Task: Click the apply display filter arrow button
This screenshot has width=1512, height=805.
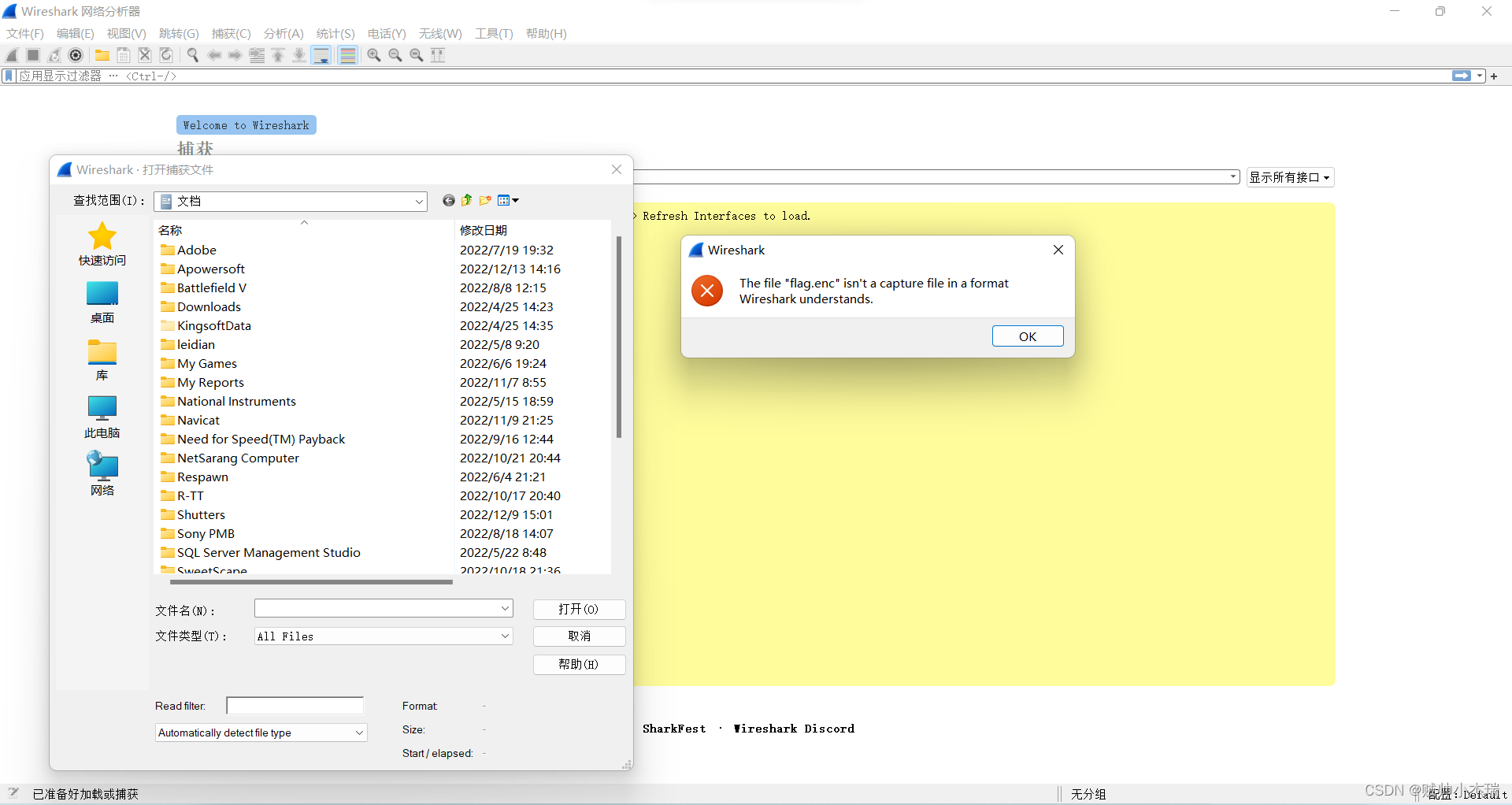Action: [1462, 76]
